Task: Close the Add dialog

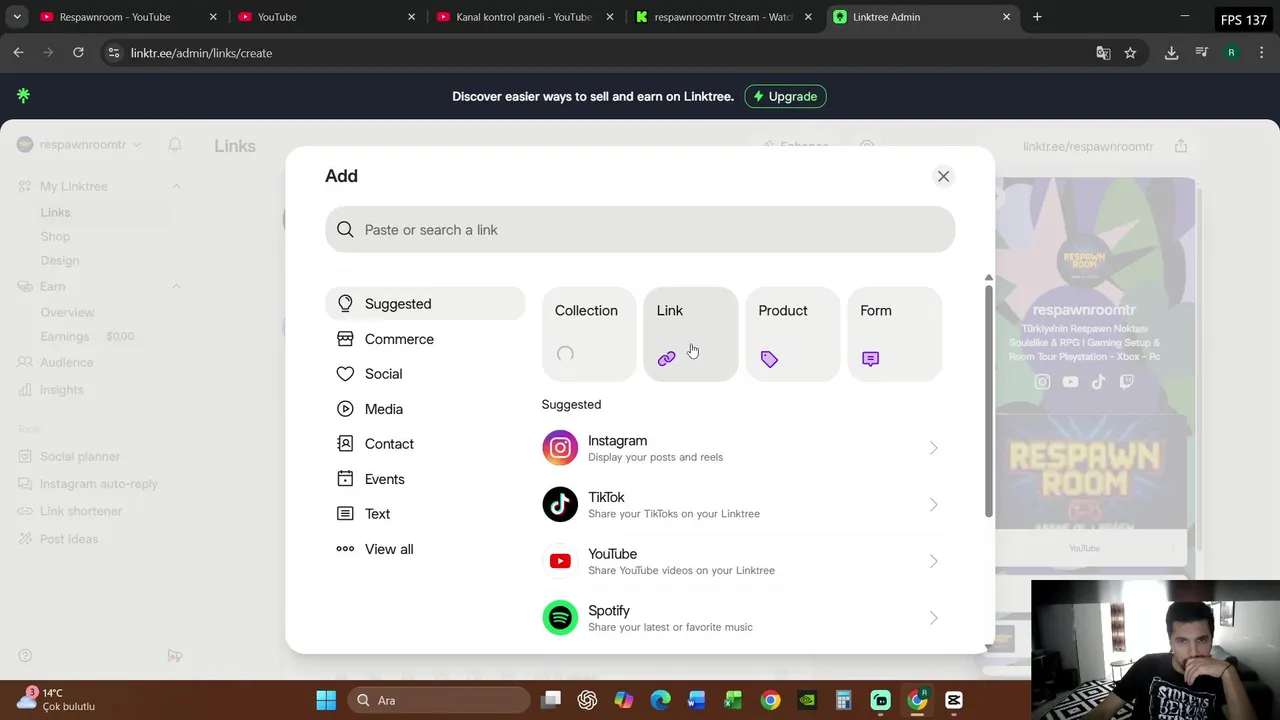Action: pyautogui.click(x=943, y=176)
